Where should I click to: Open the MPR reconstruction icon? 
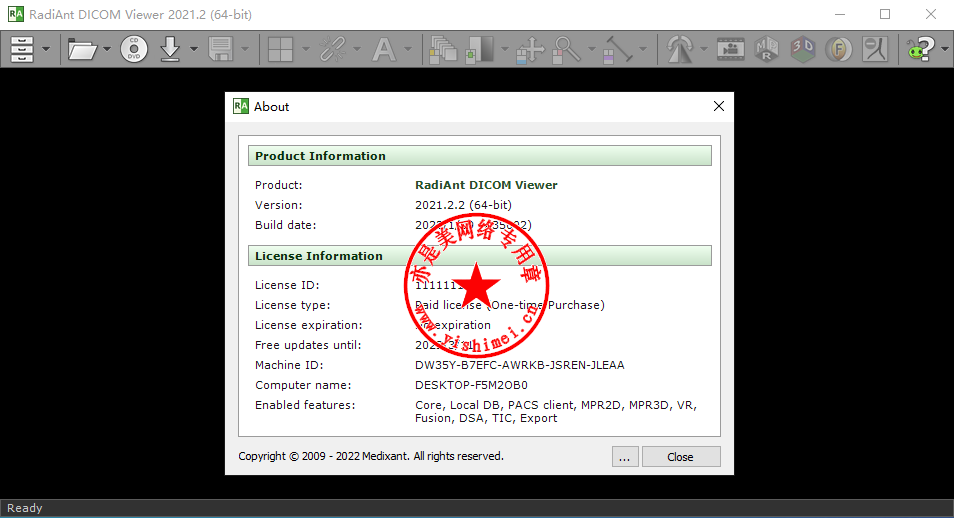pos(767,49)
